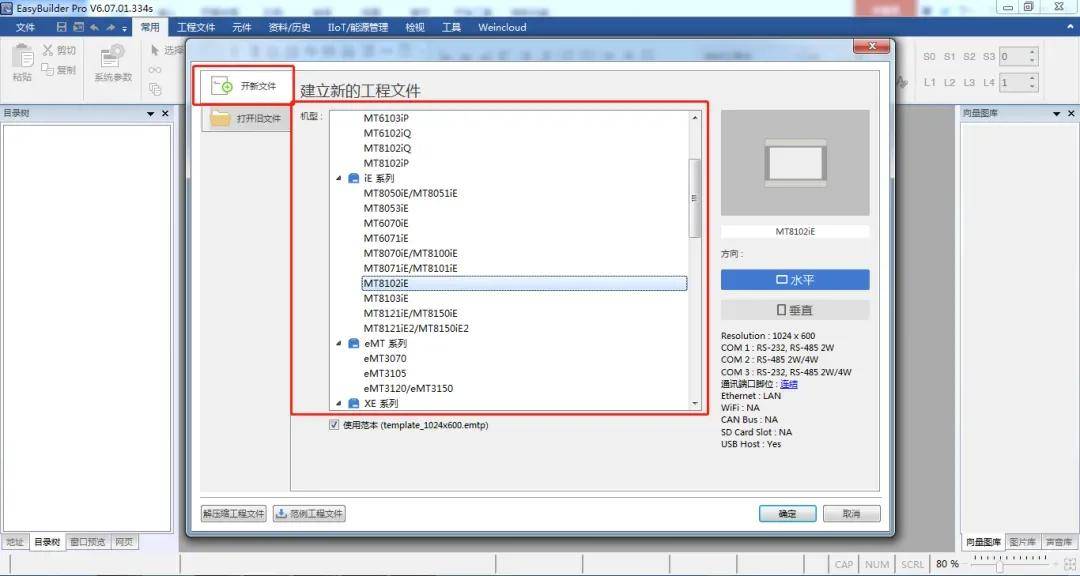The height and width of the screenshot is (576, 1080).
Task: Select MT8103iE in model list
Action: [x=386, y=298]
